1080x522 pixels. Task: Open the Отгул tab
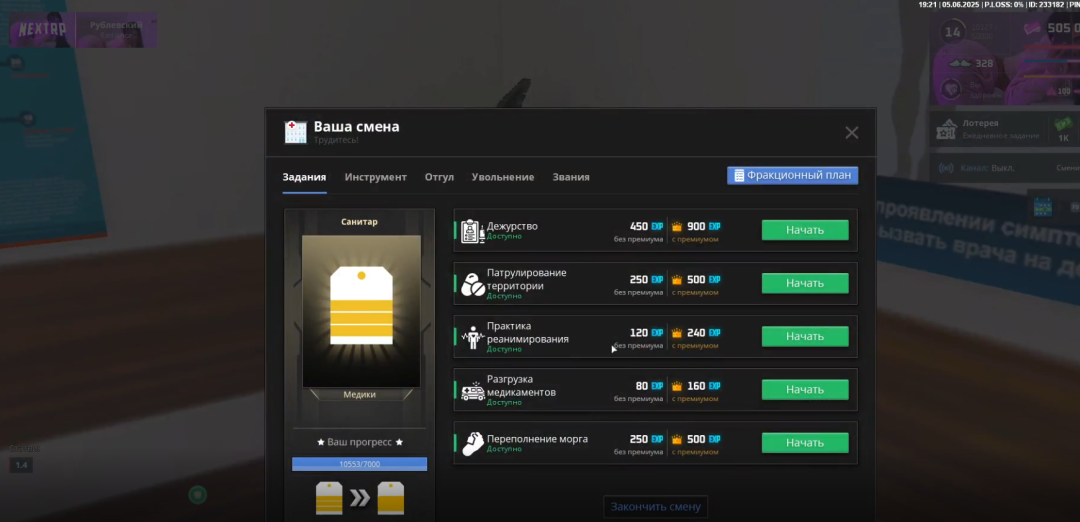tap(439, 177)
